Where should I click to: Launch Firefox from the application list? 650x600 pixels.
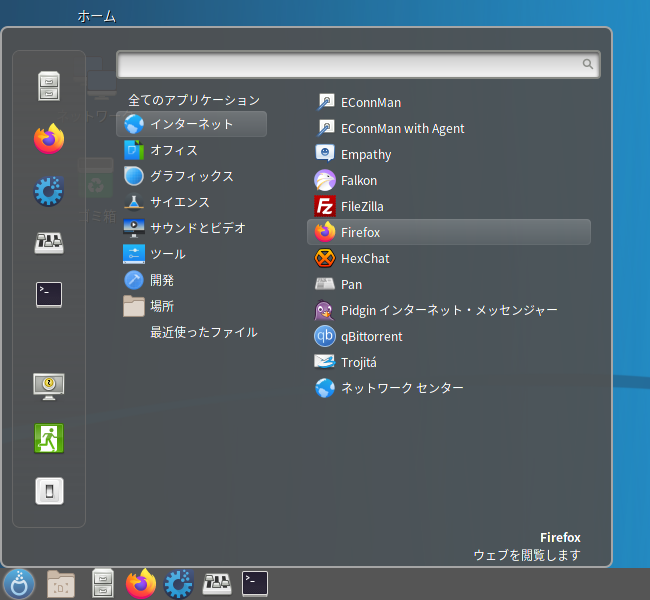pos(449,232)
